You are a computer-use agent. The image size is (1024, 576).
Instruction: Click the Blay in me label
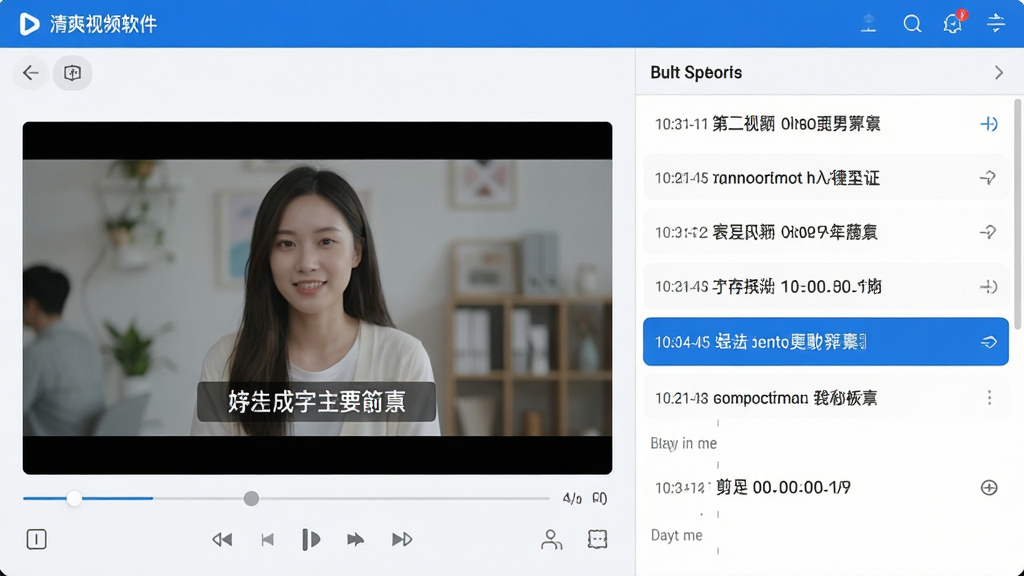[683, 443]
